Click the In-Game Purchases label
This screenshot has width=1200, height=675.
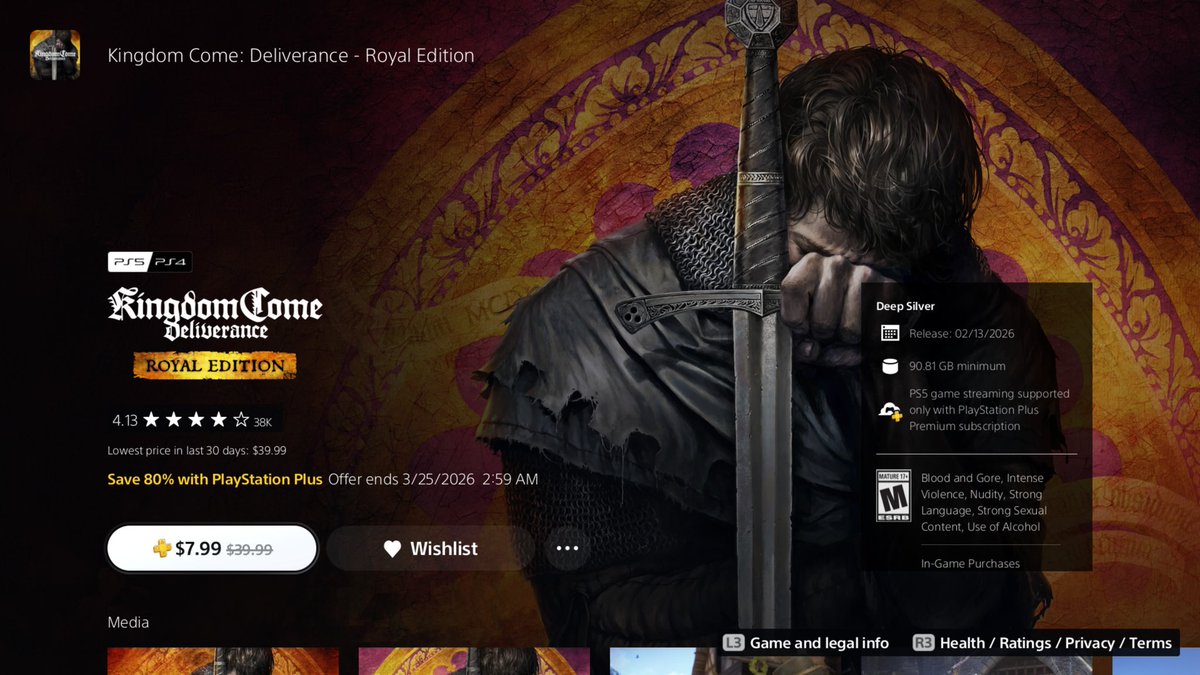tap(970, 563)
